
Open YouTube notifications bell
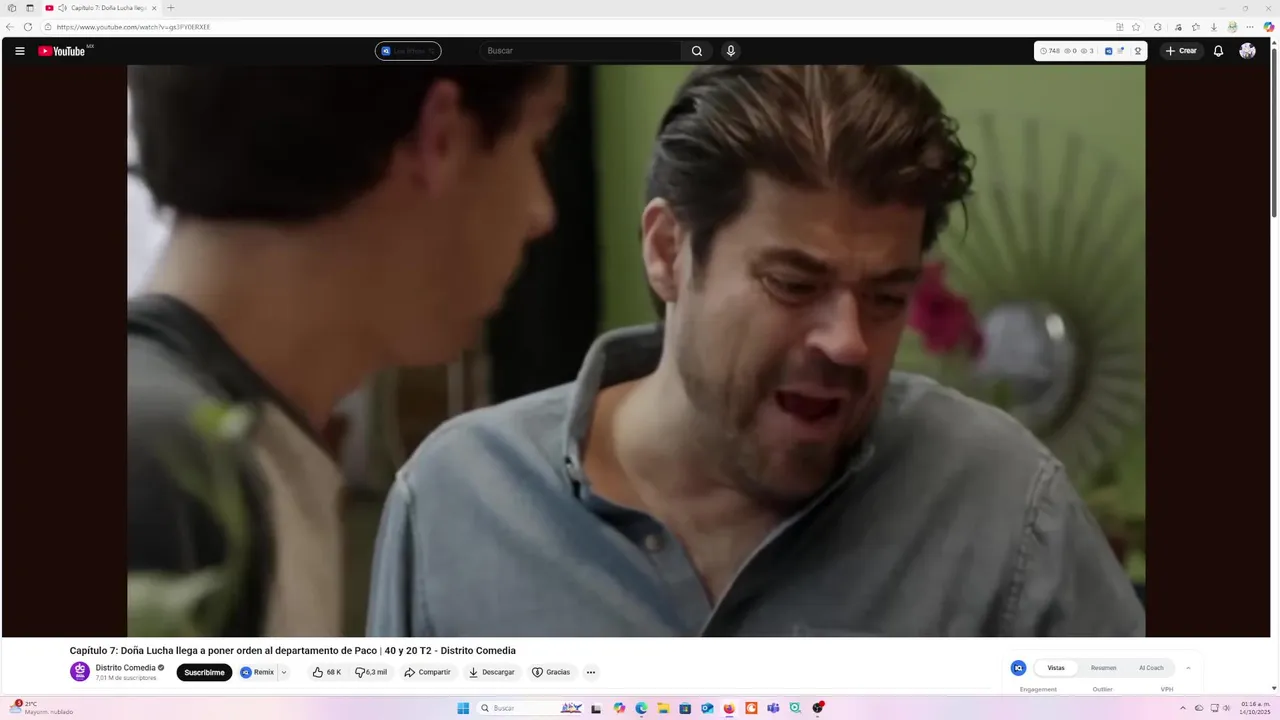pos(1218,51)
